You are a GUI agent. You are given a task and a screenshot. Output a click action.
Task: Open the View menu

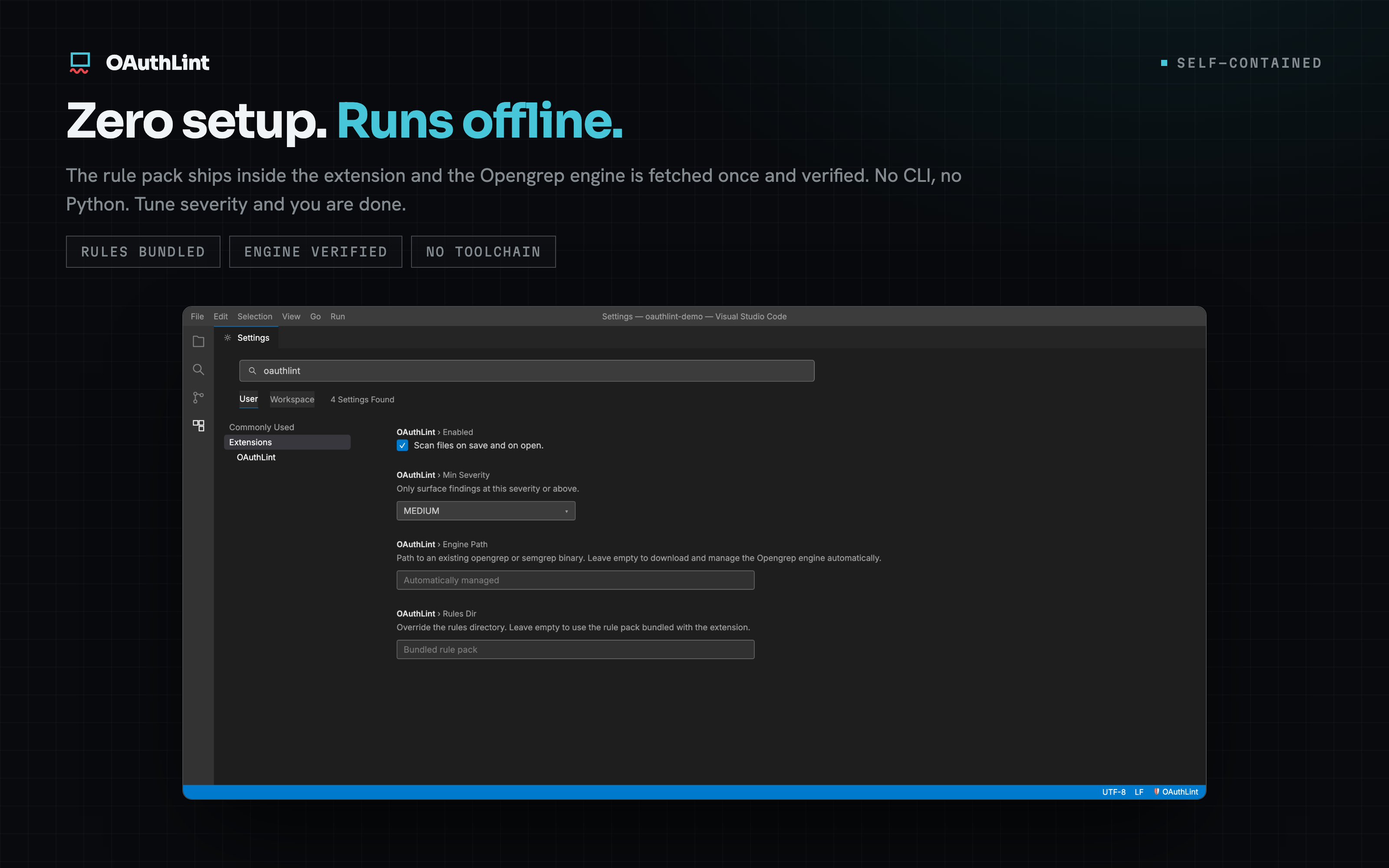[x=291, y=316]
